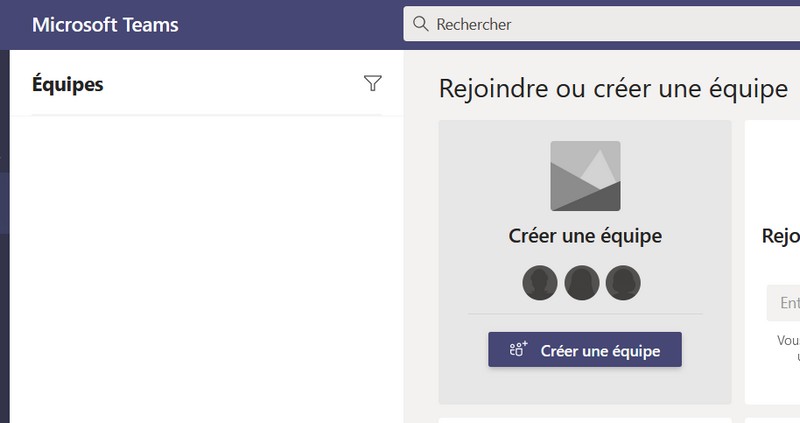Click the cut-off Vou… hint text
This screenshot has height=423, width=800.
tap(788, 340)
